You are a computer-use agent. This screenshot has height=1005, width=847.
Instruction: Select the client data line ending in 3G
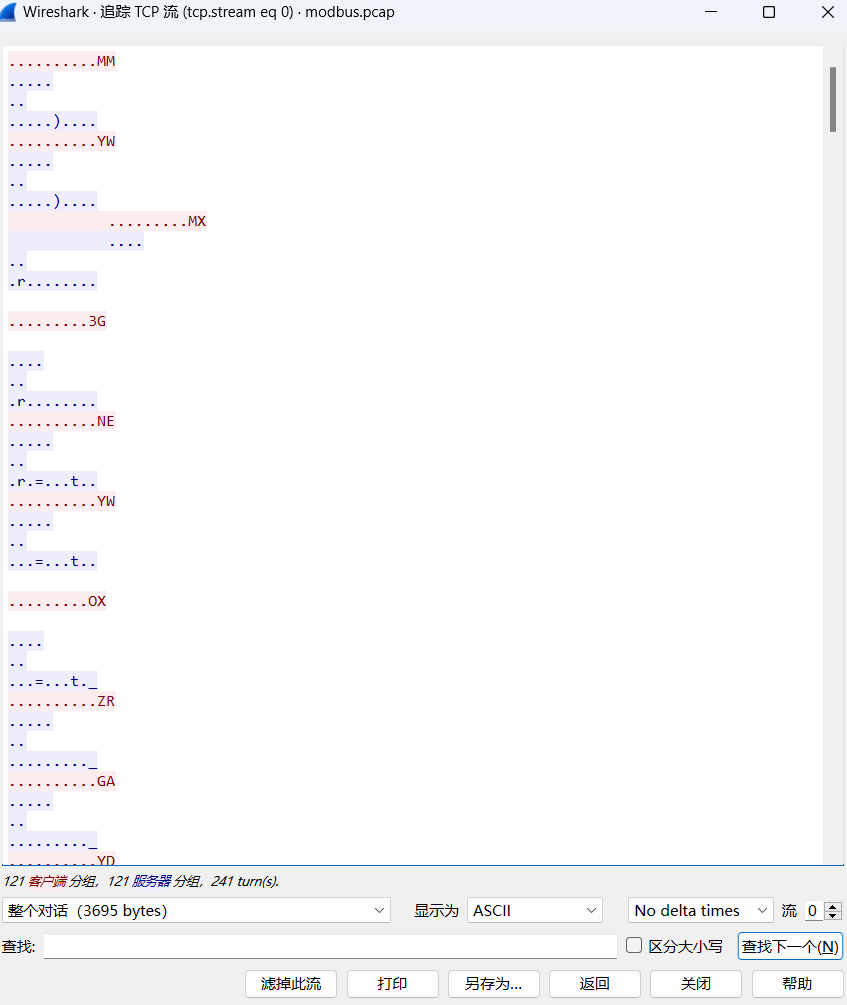[x=57, y=321]
